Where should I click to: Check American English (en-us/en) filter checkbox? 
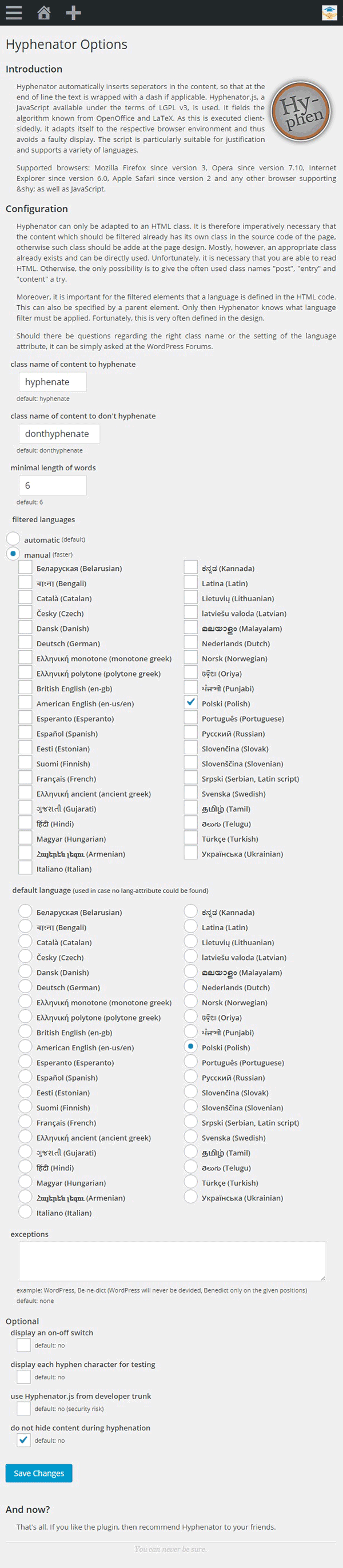(x=26, y=702)
